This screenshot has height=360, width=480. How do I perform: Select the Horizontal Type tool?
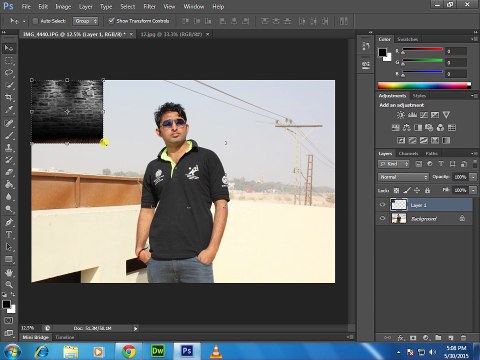click(9, 235)
